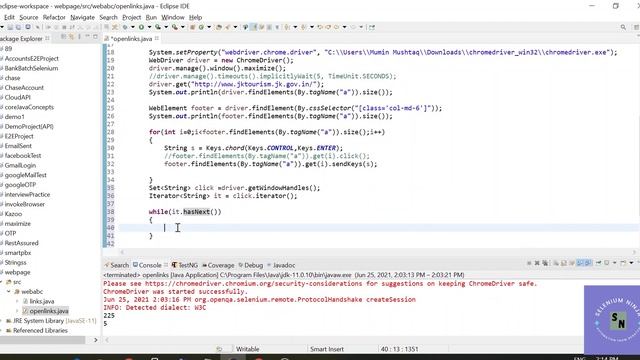Click Remove All Terminated Launches icon
The height and width of the screenshot is (360, 640).
pos(545,263)
